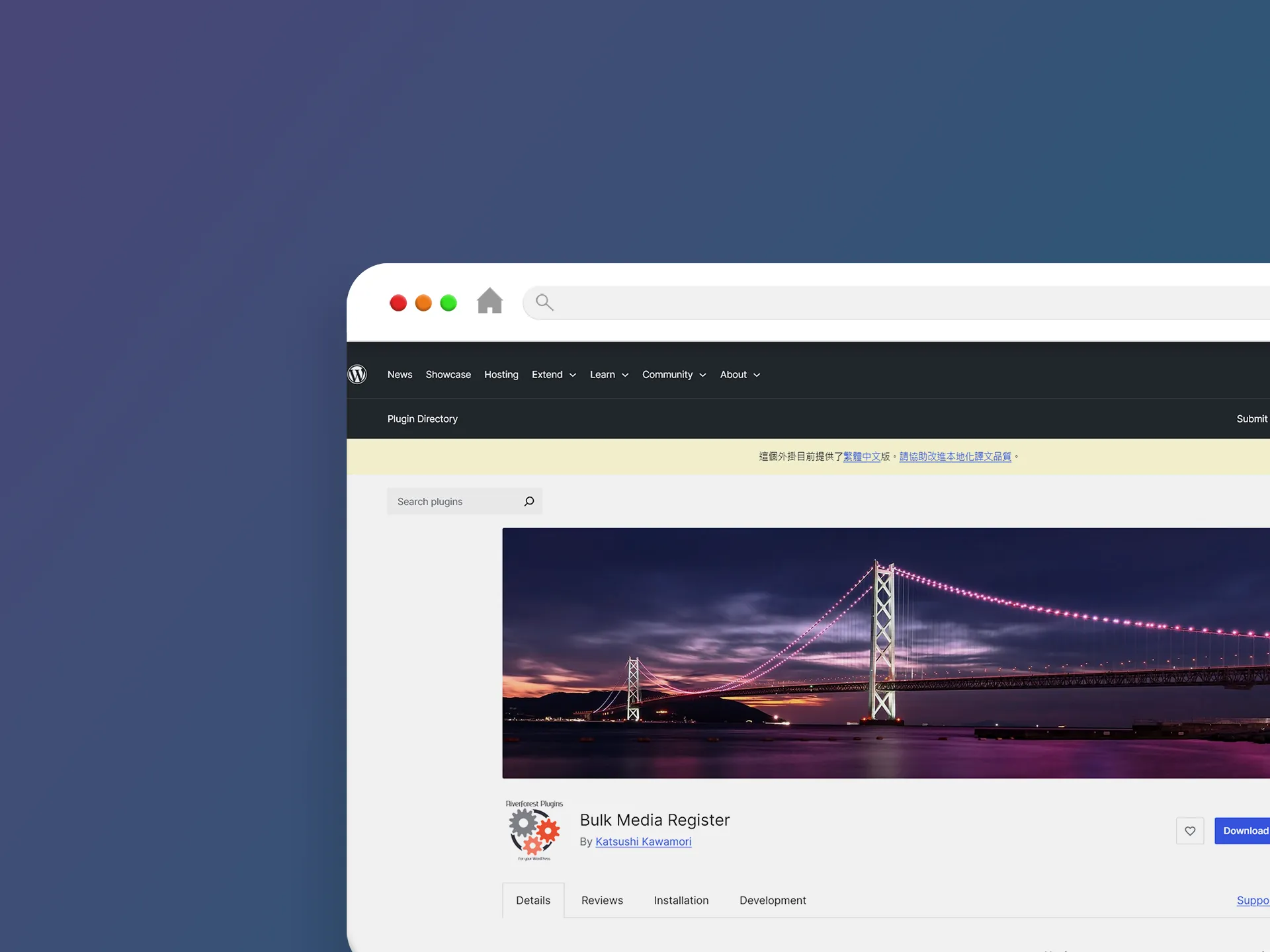Click the Bulk Media Register title
1270x952 pixels.
pyautogui.click(x=655, y=820)
